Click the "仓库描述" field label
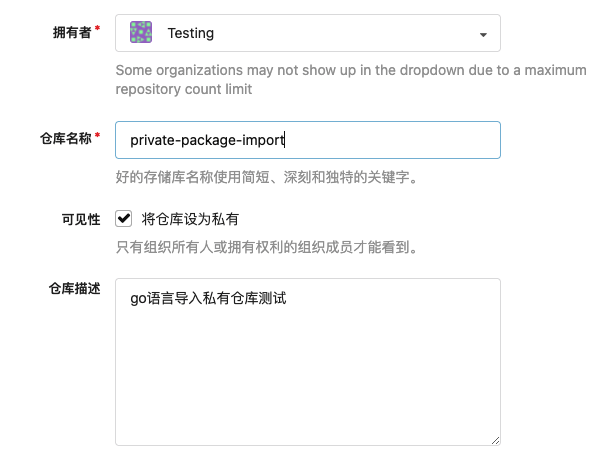This screenshot has width=608, height=458. pos(75,289)
